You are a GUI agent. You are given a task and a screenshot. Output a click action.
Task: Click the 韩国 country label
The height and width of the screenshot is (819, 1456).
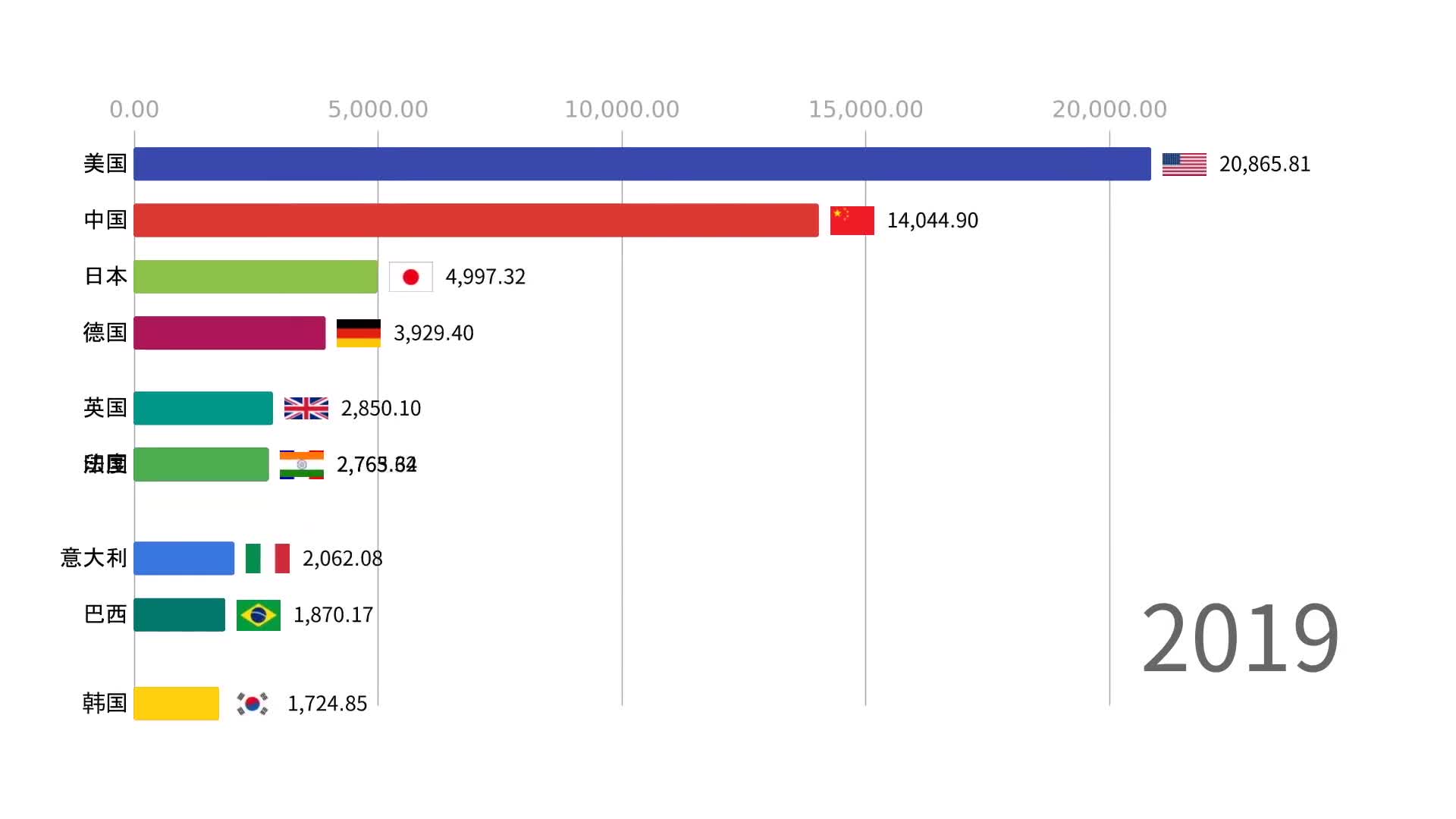click(105, 703)
